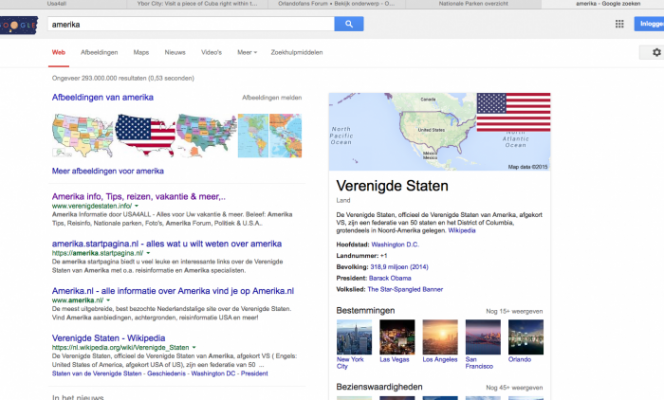This screenshot has height=400, width=664.
Task: Open the San Francisco destination thumbnail
Action: click(483, 337)
